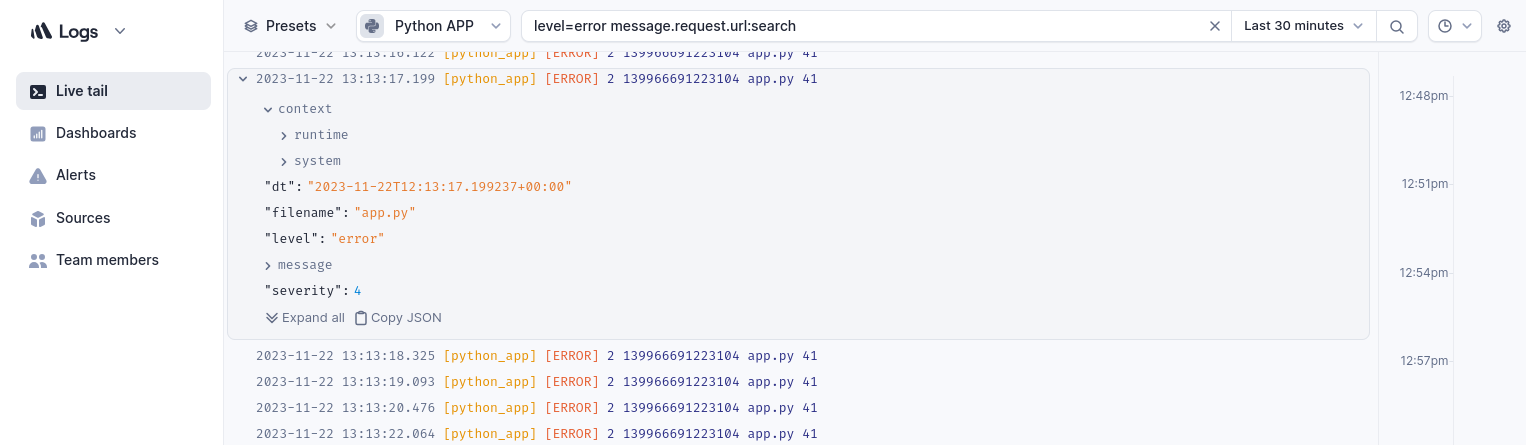Screen dimensions: 1526x445
Task: Click the Alerts warning icon
Action: tap(38, 176)
